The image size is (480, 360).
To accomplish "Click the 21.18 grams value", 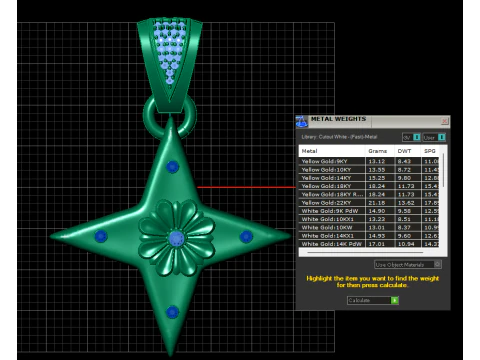I will pyautogui.click(x=377, y=203).
